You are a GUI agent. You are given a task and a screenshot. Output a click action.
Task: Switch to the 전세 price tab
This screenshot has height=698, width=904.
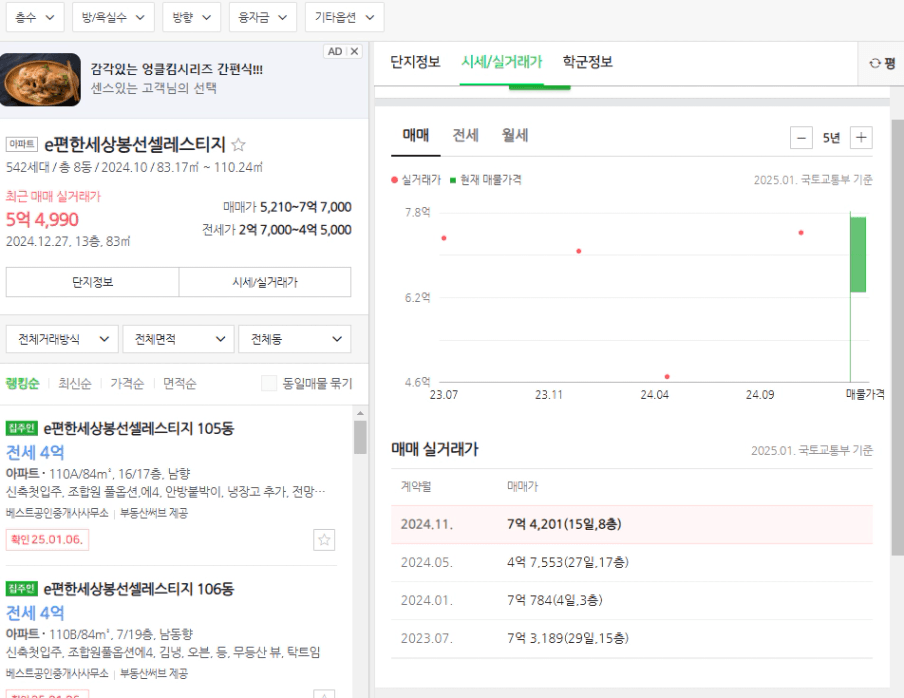(x=465, y=135)
